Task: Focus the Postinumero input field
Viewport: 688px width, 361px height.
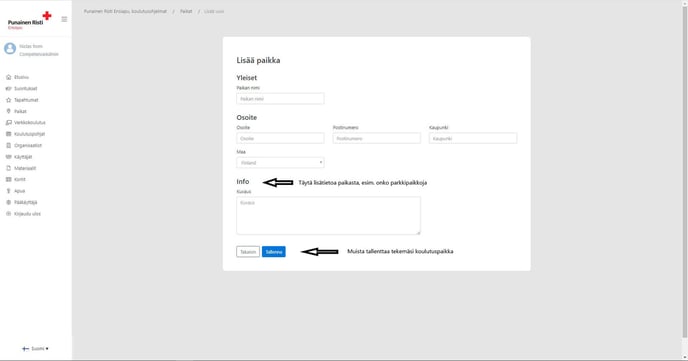Action: coord(376,138)
